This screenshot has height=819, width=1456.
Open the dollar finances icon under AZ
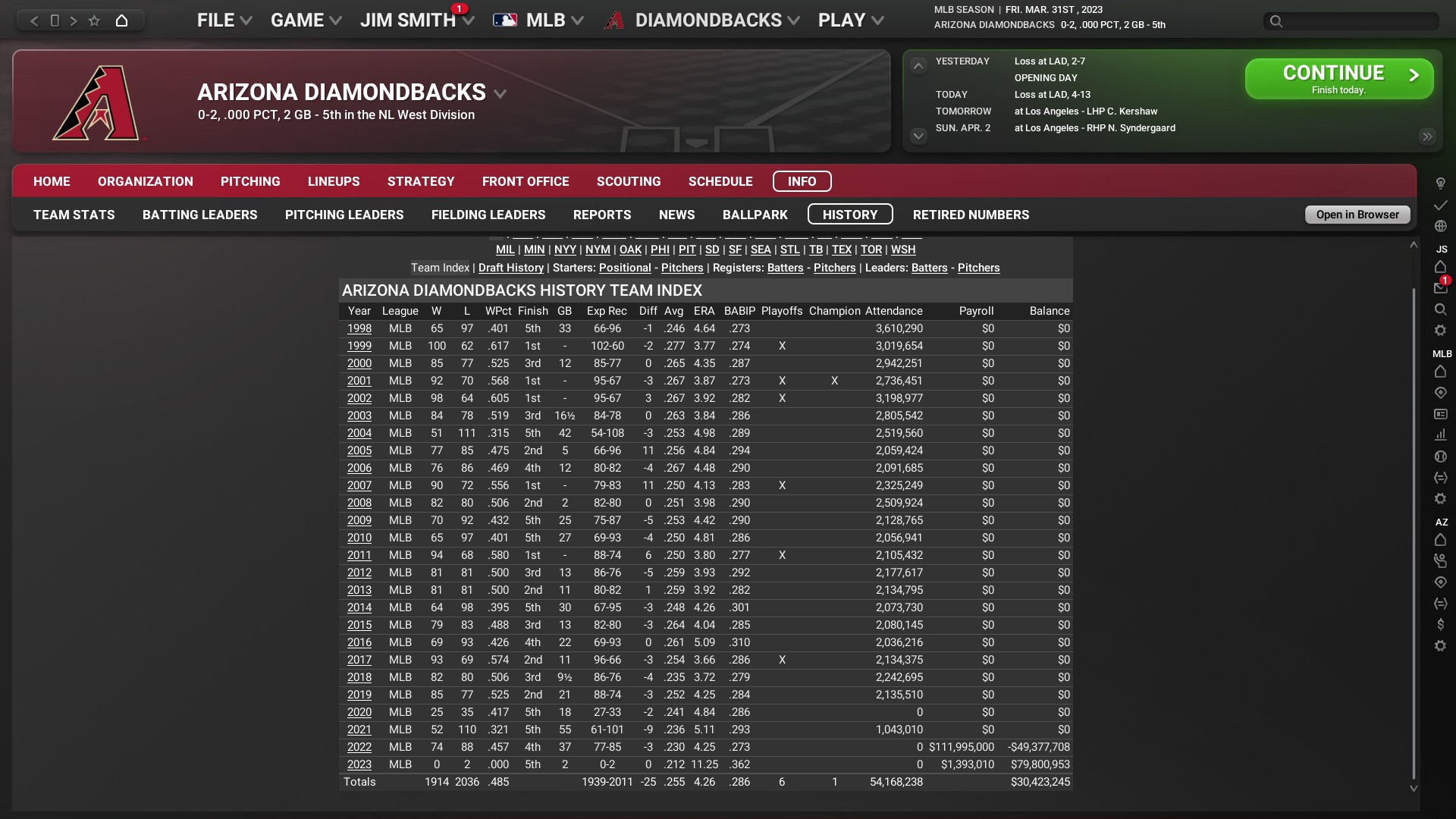pyautogui.click(x=1441, y=625)
